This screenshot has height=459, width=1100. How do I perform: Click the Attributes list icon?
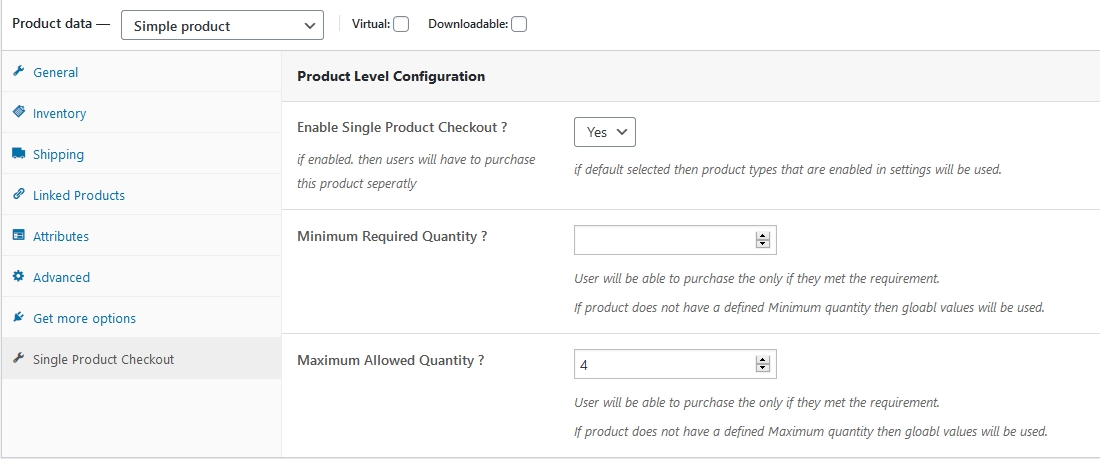[x=18, y=236]
